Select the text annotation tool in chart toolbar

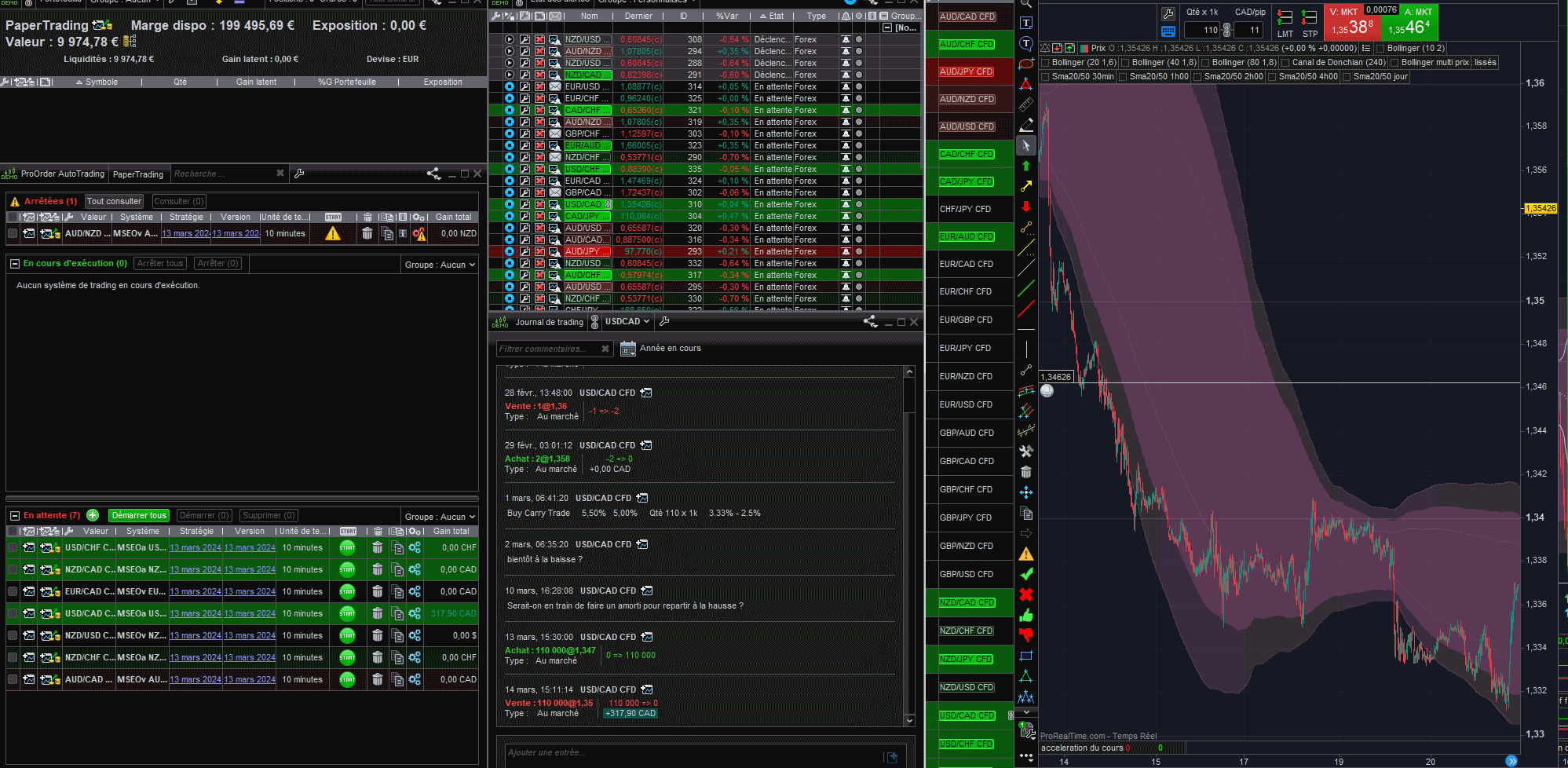[x=1026, y=24]
